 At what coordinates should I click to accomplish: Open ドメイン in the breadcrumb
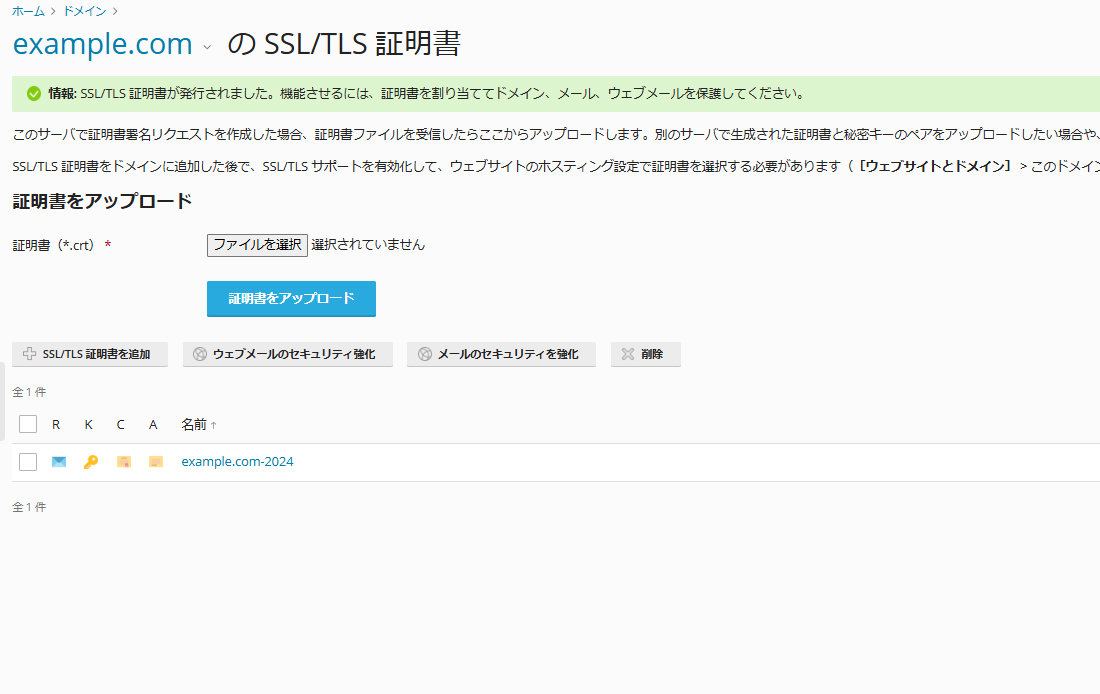[x=86, y=10]
